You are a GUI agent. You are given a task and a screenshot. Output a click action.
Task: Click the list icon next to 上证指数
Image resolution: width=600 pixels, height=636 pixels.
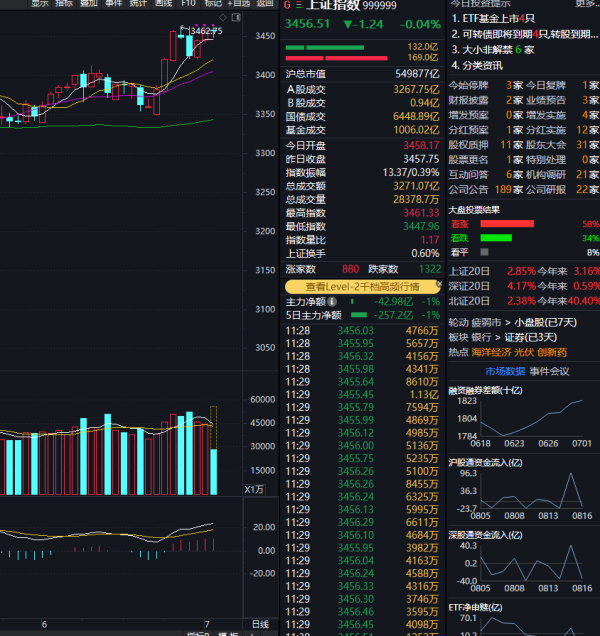coord(298,3)
